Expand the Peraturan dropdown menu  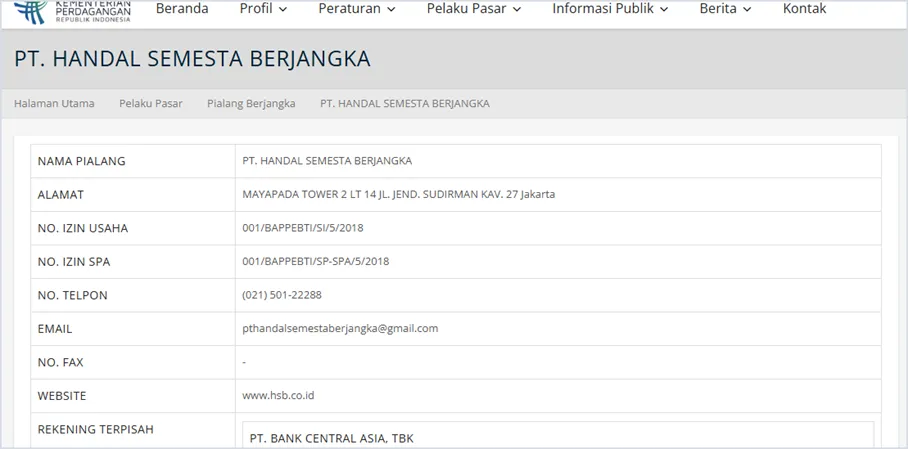click(357, 9)
